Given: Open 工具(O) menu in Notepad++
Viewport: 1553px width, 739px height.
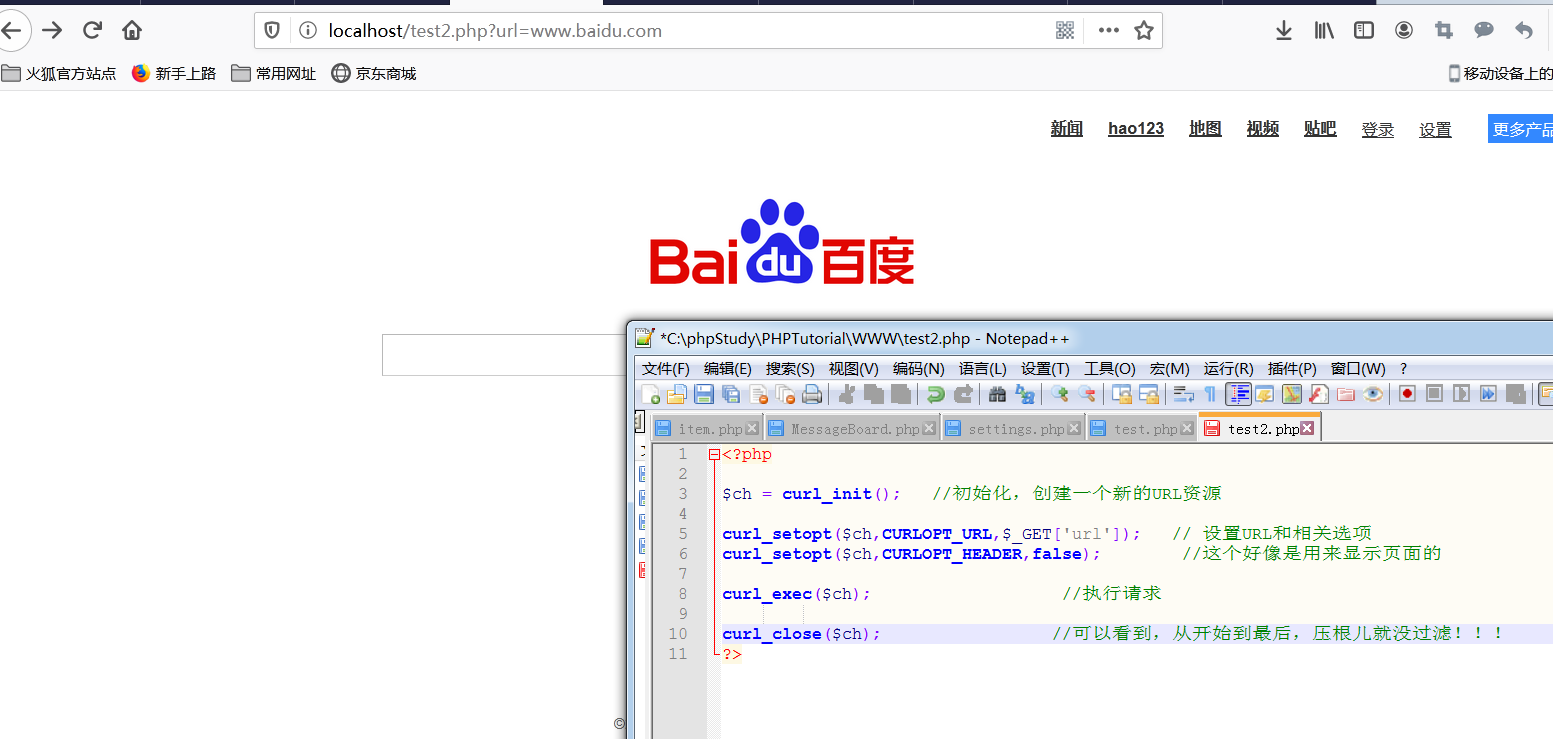Looking at the screenshot, I should pyautogui.click(x=1110, y=369).
